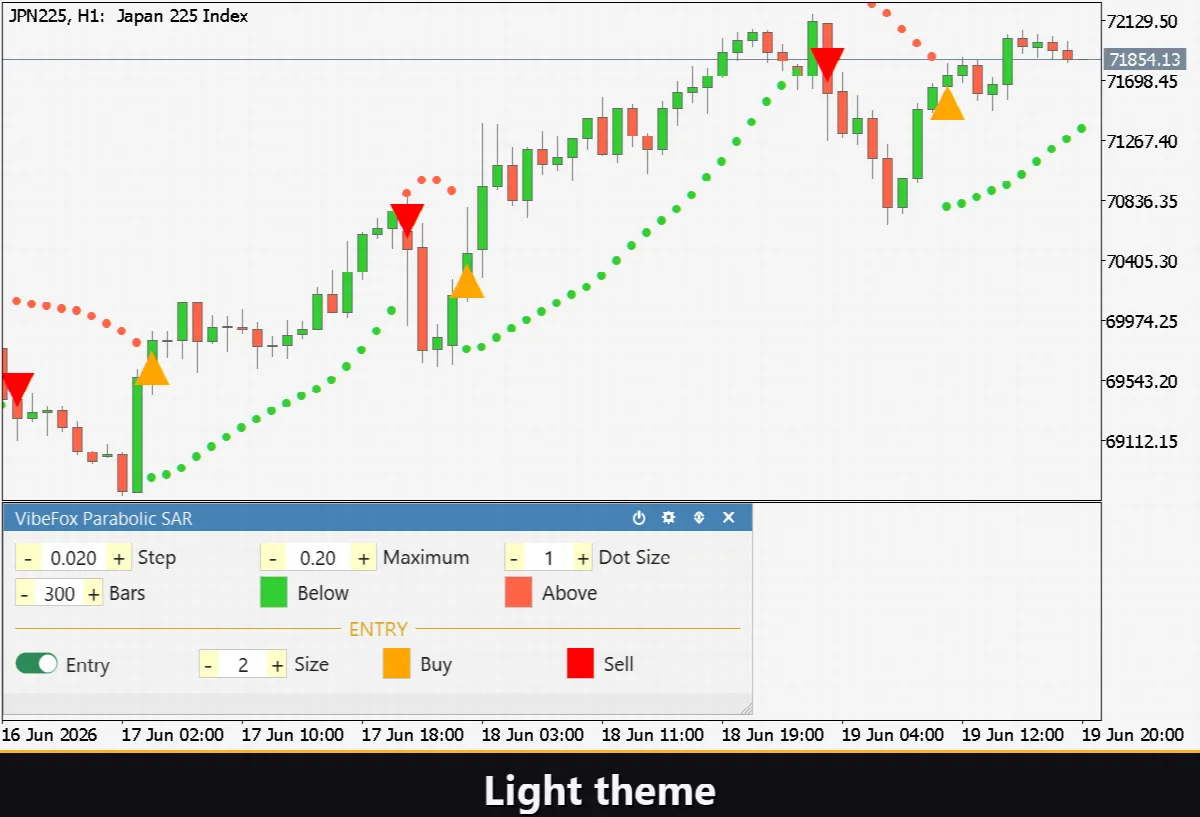The width and height of the screenshot is (1200, 817).
Task: Increase Dot Size using its plus button
Action: point(581,558)
